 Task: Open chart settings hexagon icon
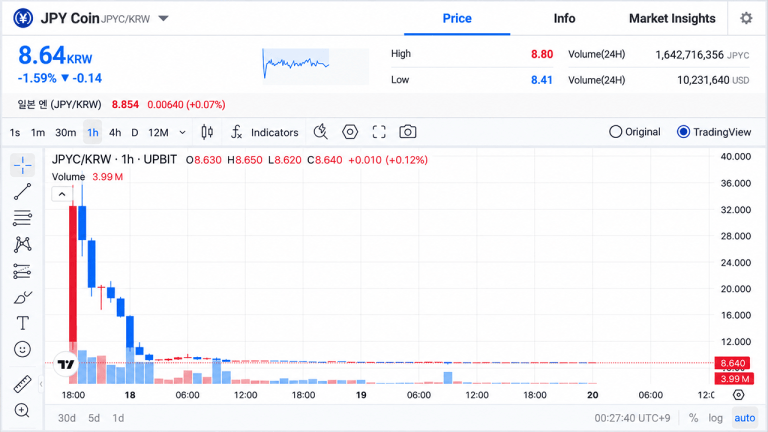(350, 132)
